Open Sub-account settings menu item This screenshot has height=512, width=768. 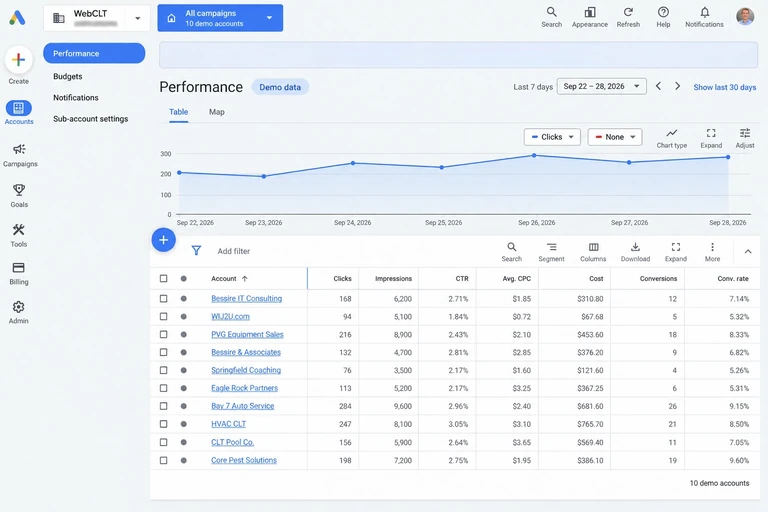coord(91,119)
